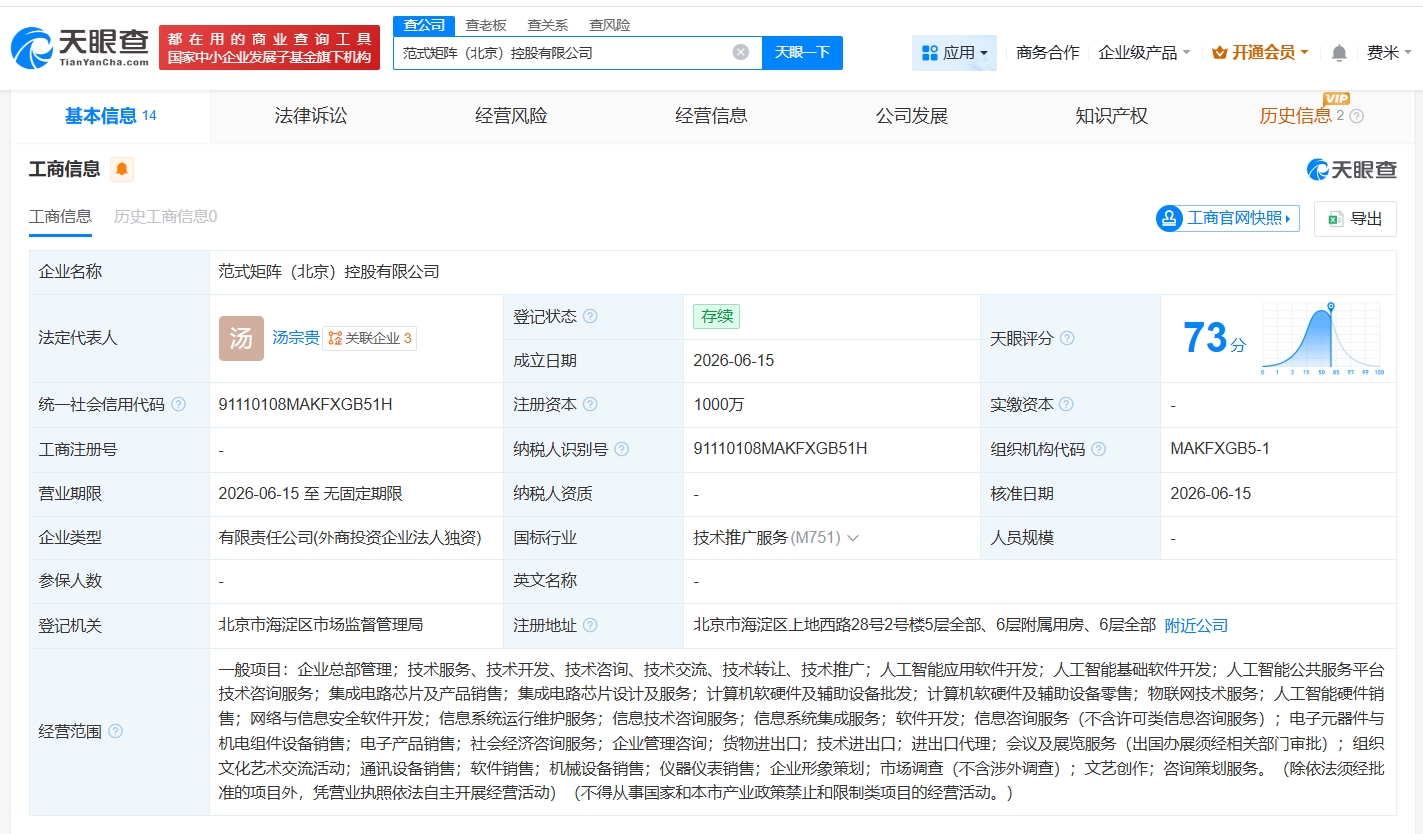This screenshot has height=834, width=1423.
Task: Expand the 技术推广服务 industry chevron
Action: [853, 537]
